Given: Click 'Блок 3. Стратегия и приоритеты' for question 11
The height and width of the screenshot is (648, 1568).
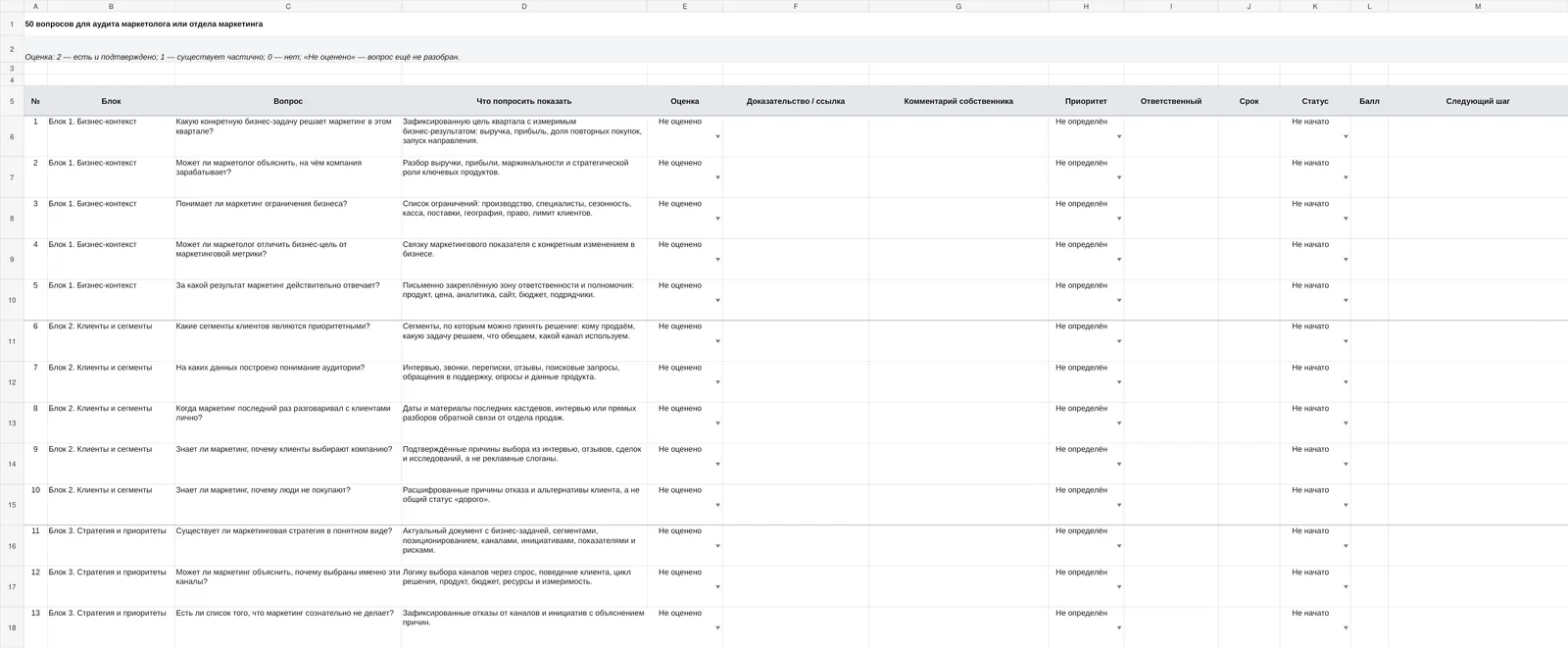Looking at the screenshot, I should click(108, 531).
